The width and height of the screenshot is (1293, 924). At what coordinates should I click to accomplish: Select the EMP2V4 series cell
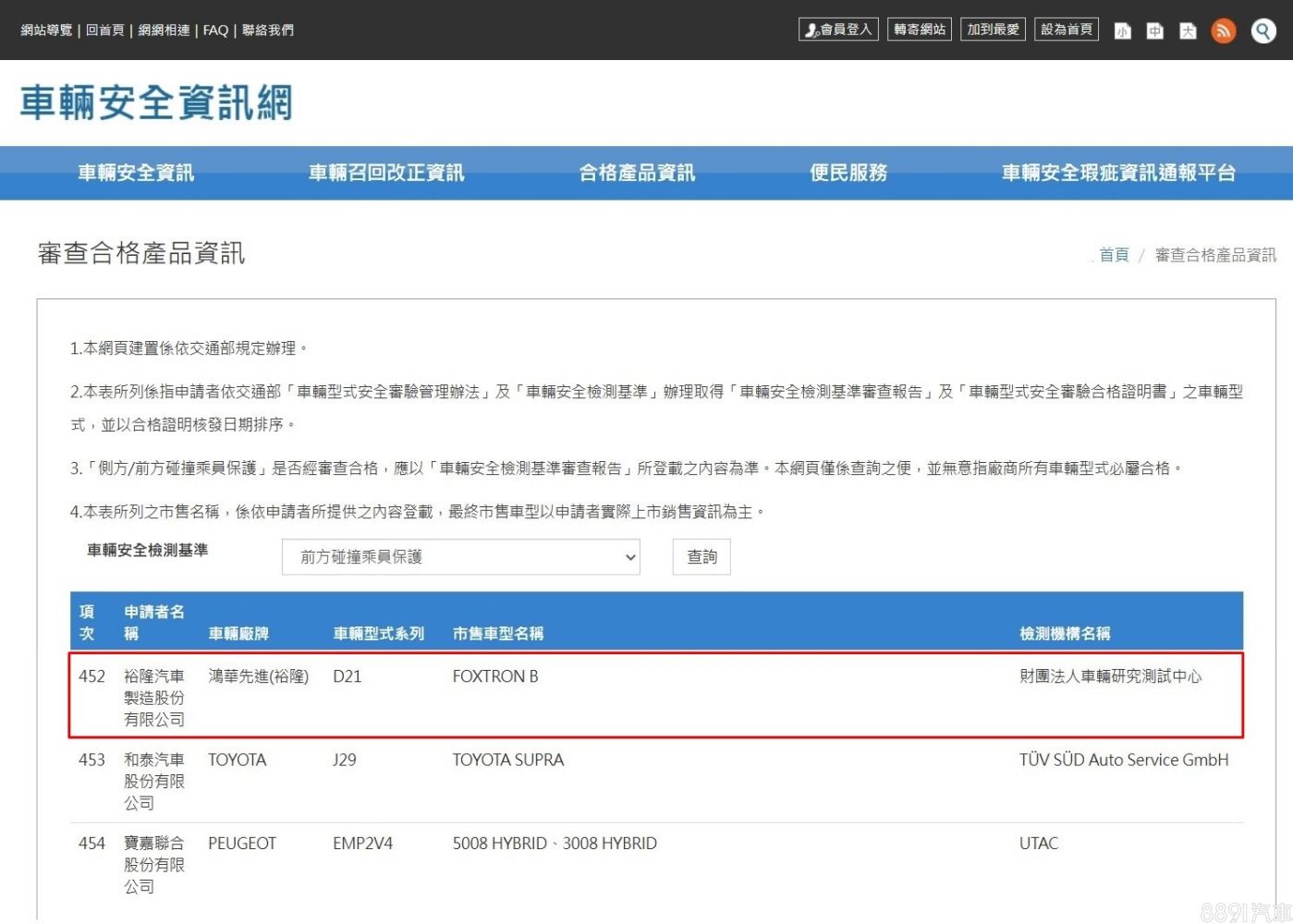363,843
